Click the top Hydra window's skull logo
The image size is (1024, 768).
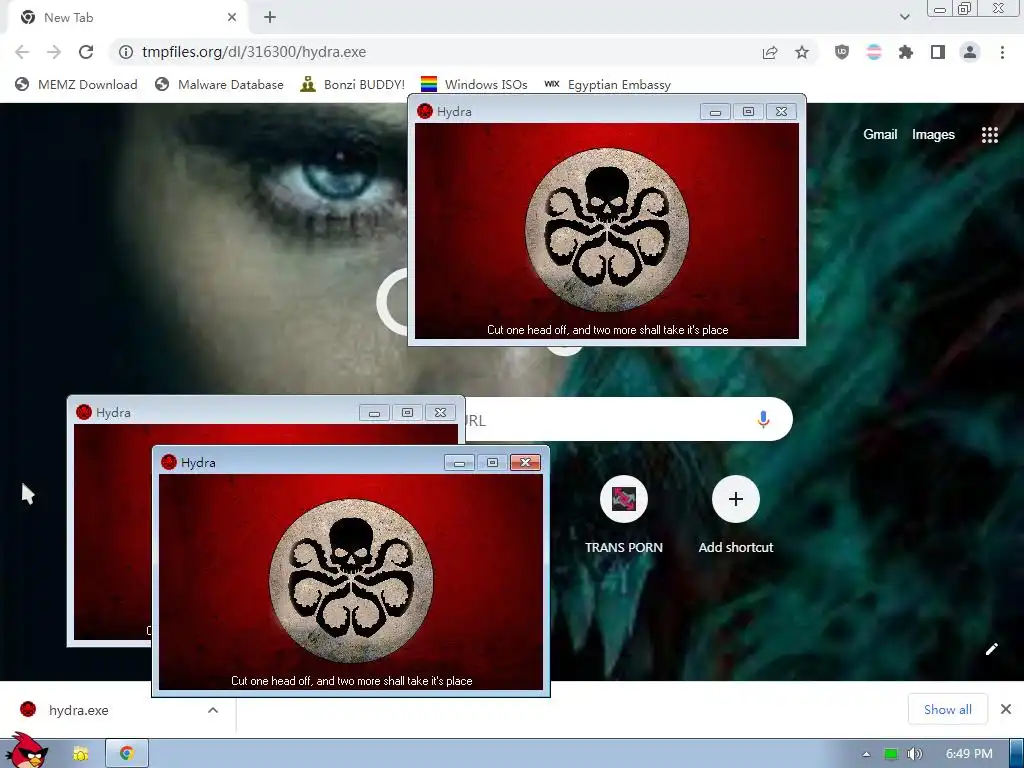click(607, 229)
